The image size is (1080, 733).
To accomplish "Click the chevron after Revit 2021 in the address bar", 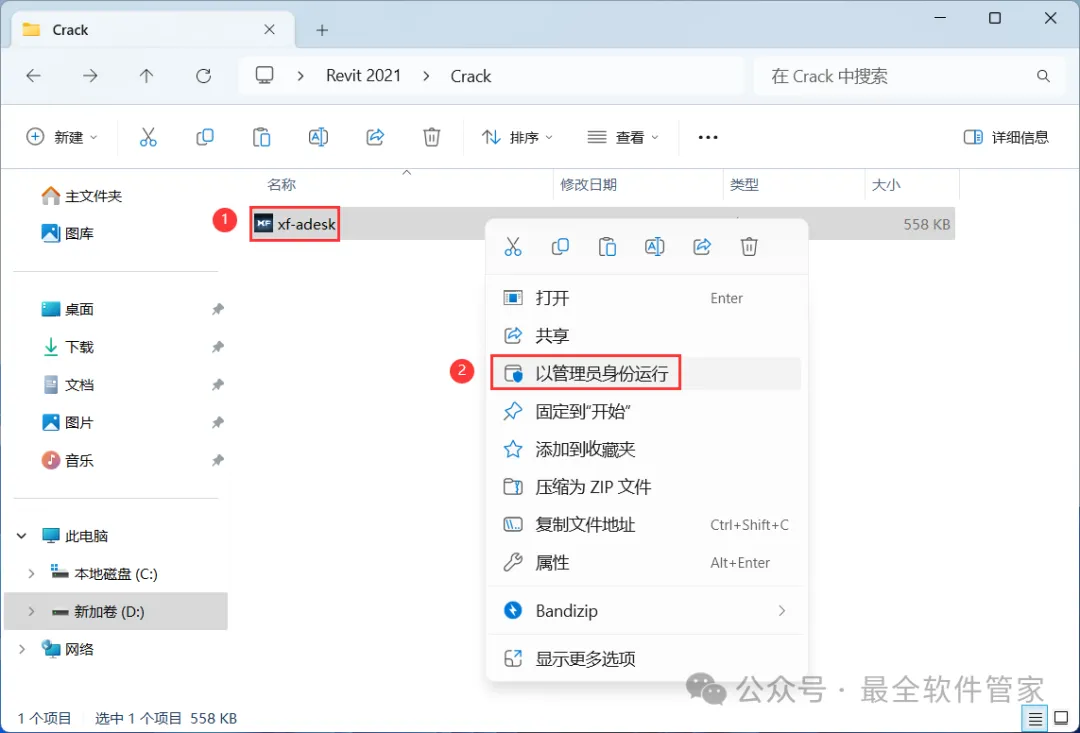I will pyautogui.click(x=426, y=76).
